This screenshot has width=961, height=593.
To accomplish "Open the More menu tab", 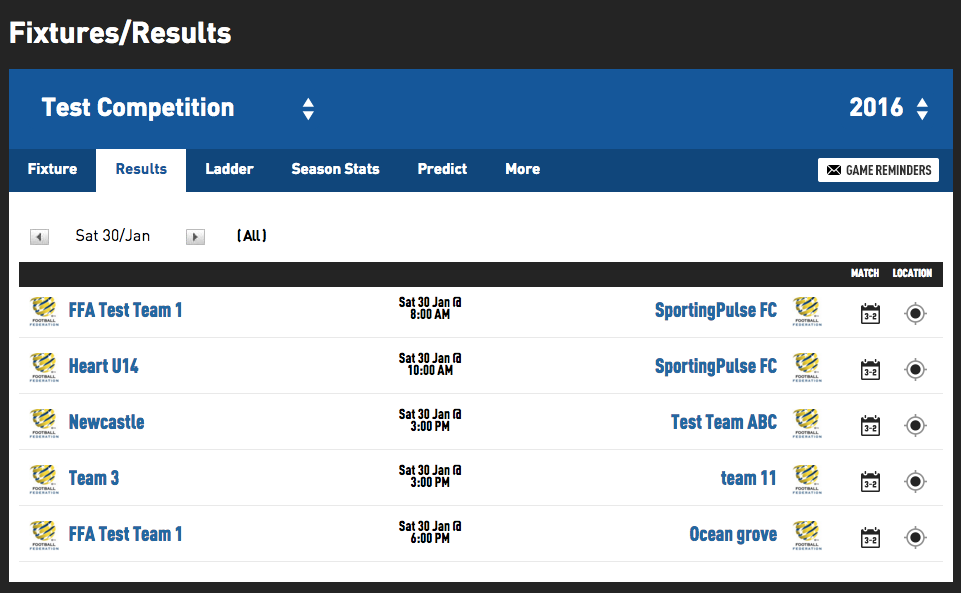I will point(522,169).
